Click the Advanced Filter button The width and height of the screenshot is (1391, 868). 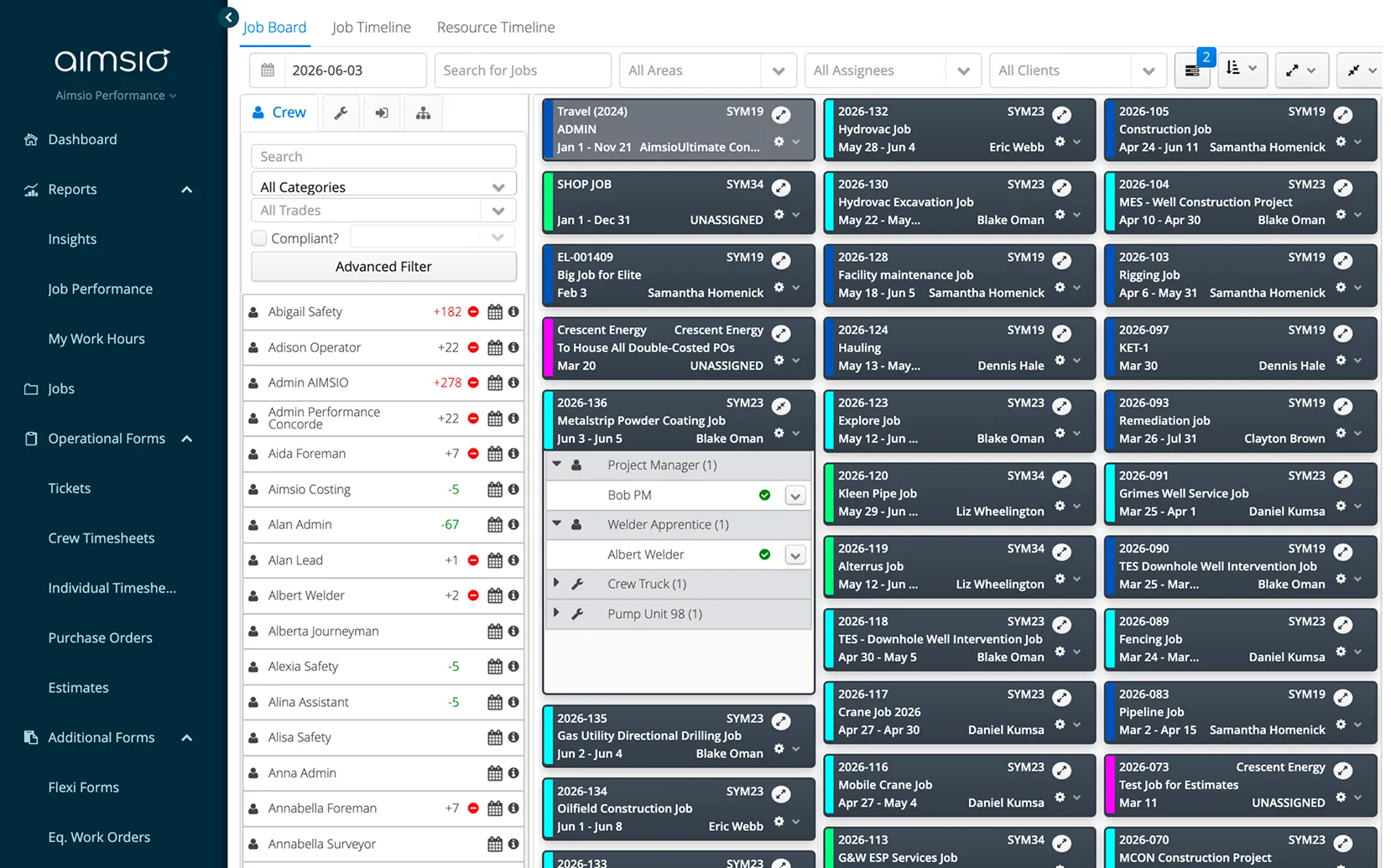coord(383,267)
